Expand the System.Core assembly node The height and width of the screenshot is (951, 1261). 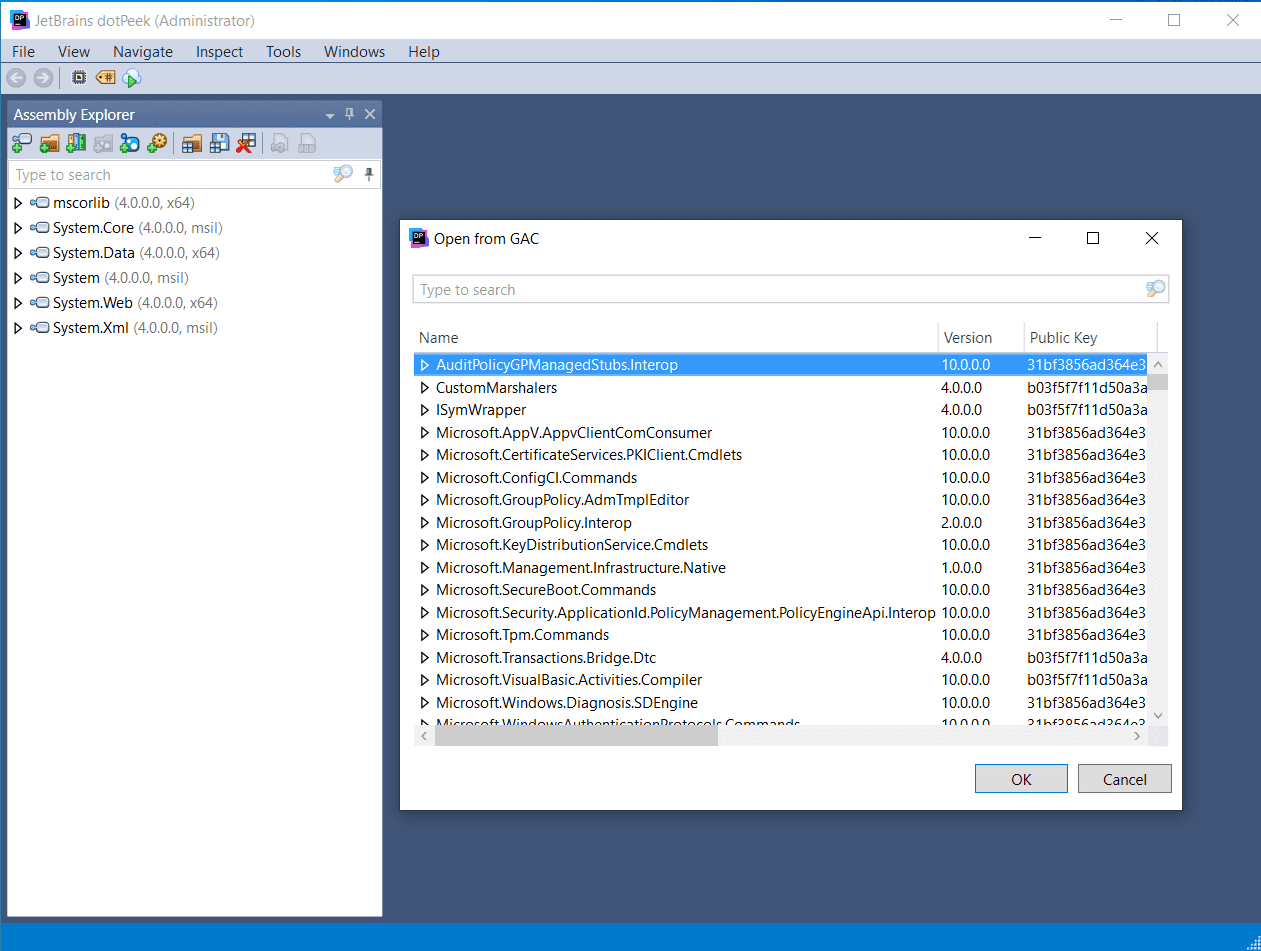click(17, 228)
